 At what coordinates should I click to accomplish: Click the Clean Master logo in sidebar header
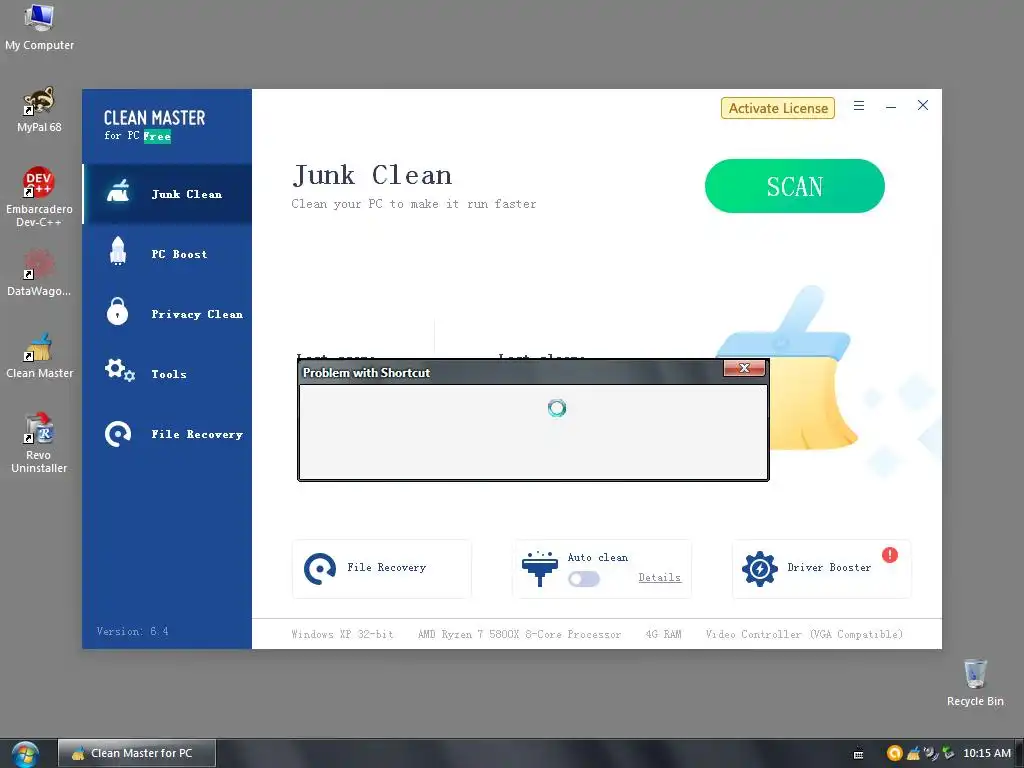[x=154, y=118]
